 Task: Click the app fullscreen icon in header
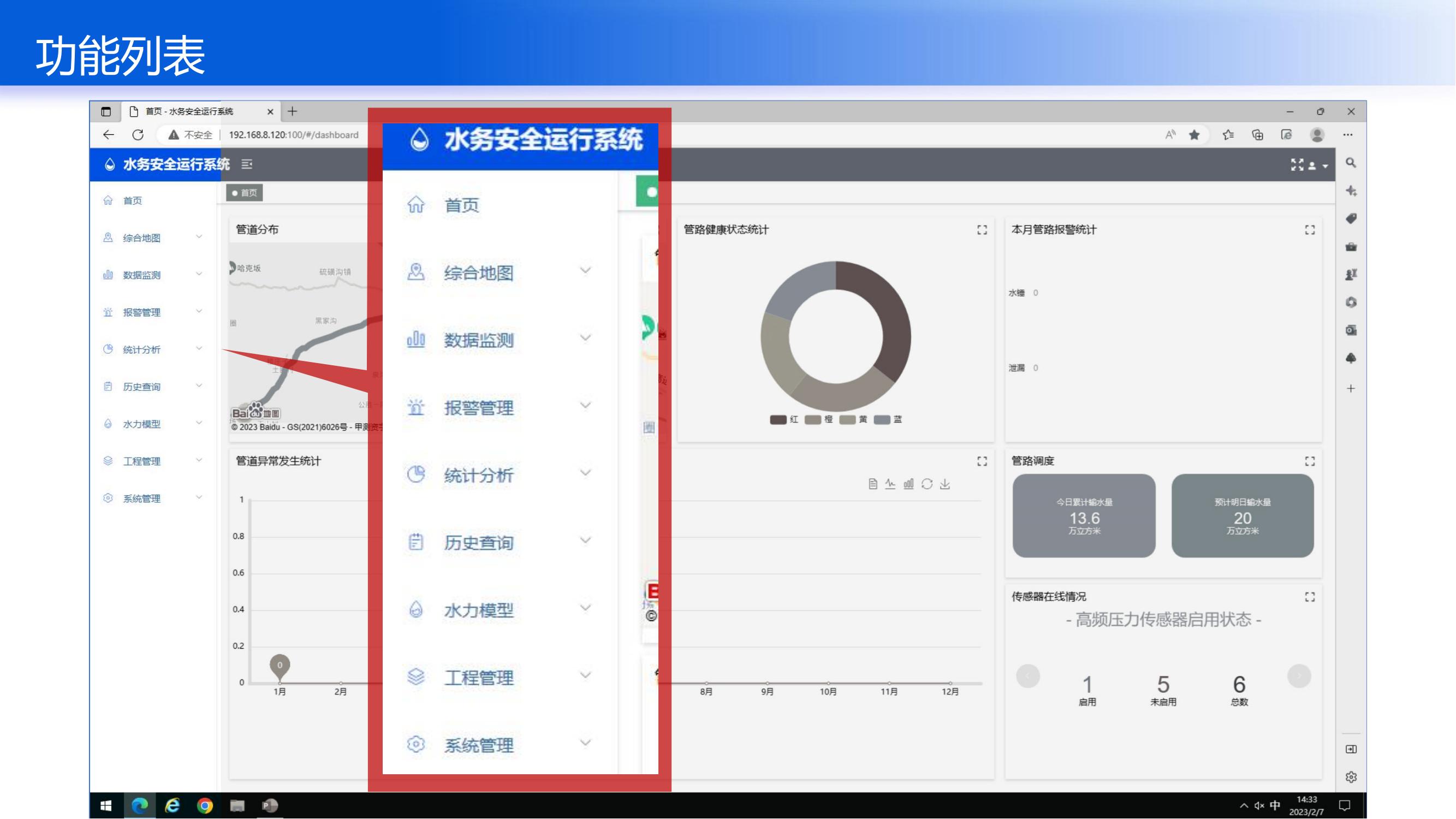(1297, 164)
